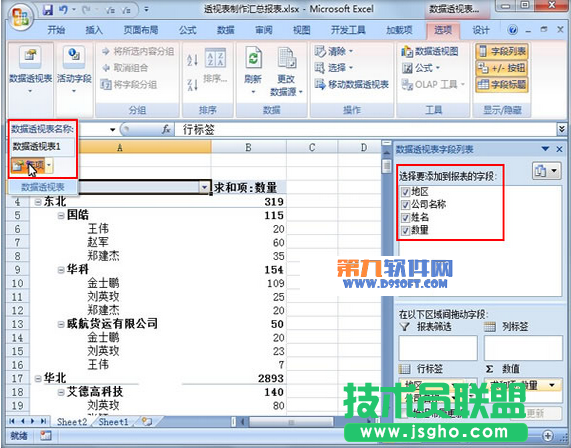Open the Sheet2 worksheet tab
Viewport: 571px width, 448px height.
pyautogui.click(x=72, y=422)
